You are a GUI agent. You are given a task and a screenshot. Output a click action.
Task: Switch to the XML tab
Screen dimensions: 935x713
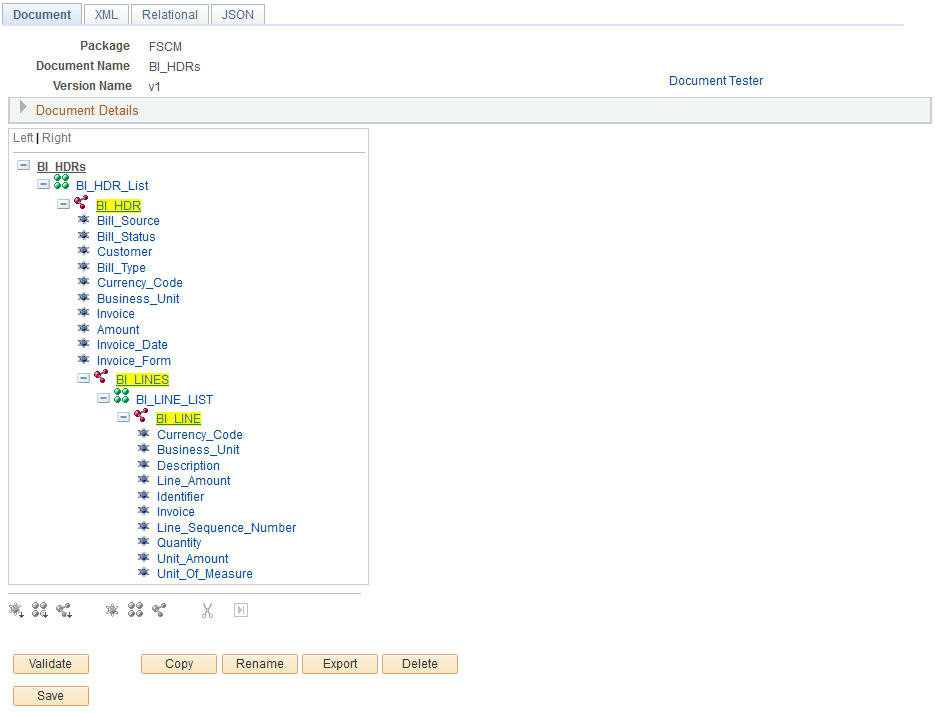point(105,14)
